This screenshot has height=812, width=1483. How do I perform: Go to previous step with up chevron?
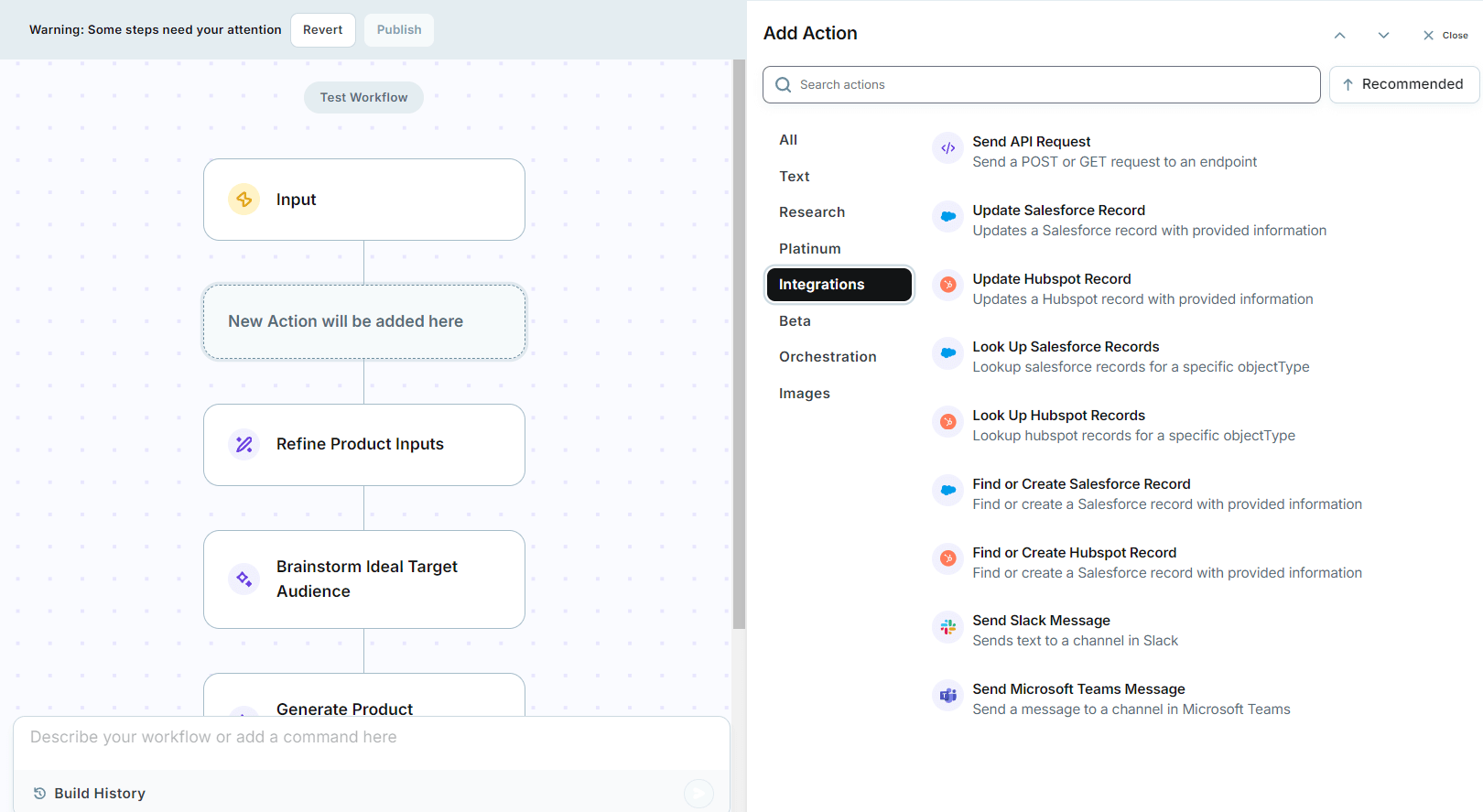point(1339,36)
